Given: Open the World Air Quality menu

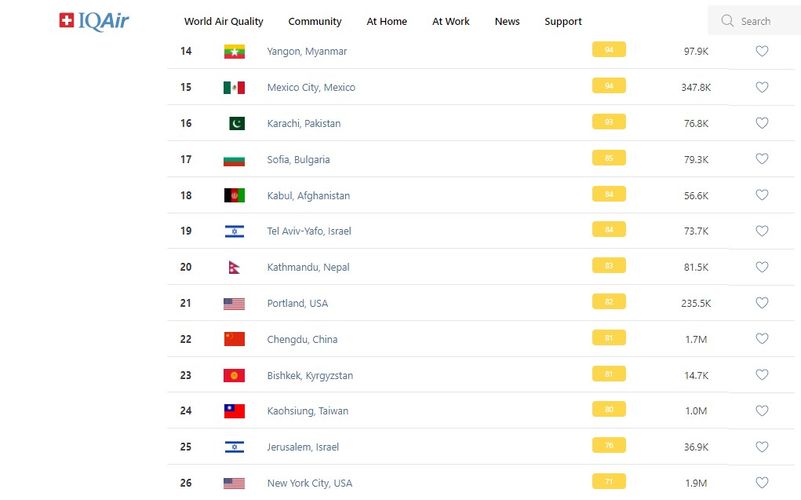Looking at the screenshot, I should point(224,21).
